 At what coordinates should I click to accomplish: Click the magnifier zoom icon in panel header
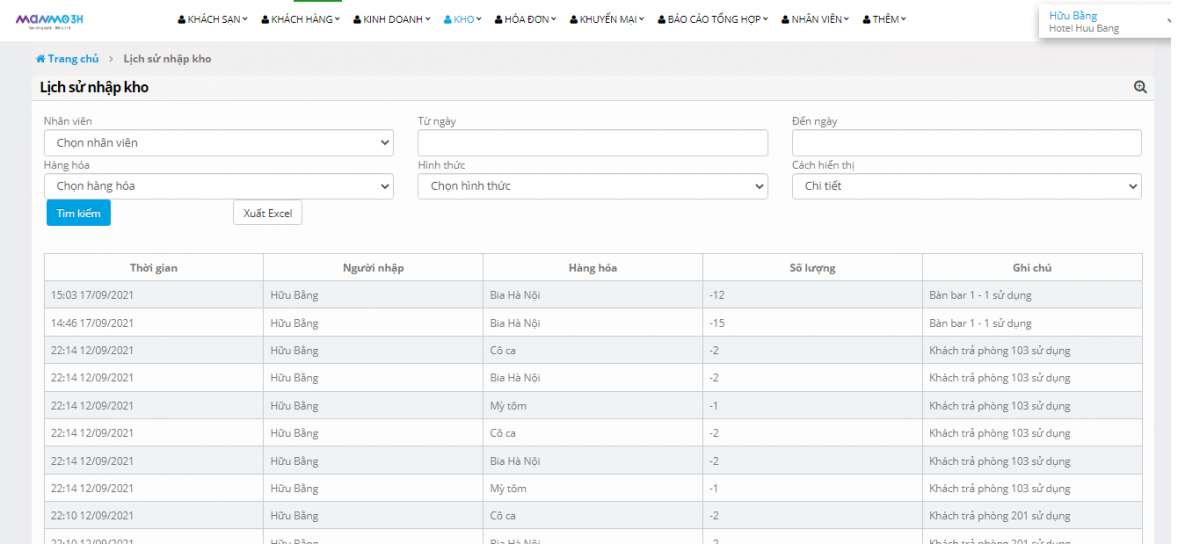tap(1140, 88)
